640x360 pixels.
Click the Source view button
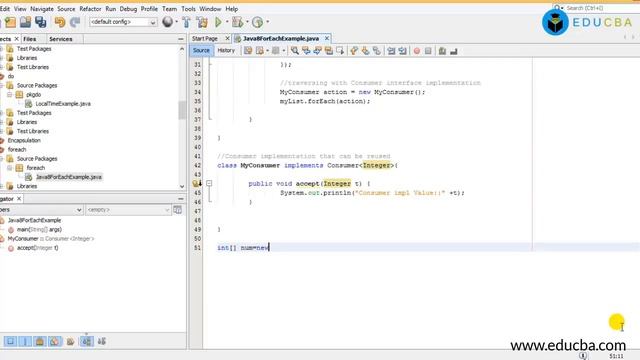point(201,50)
